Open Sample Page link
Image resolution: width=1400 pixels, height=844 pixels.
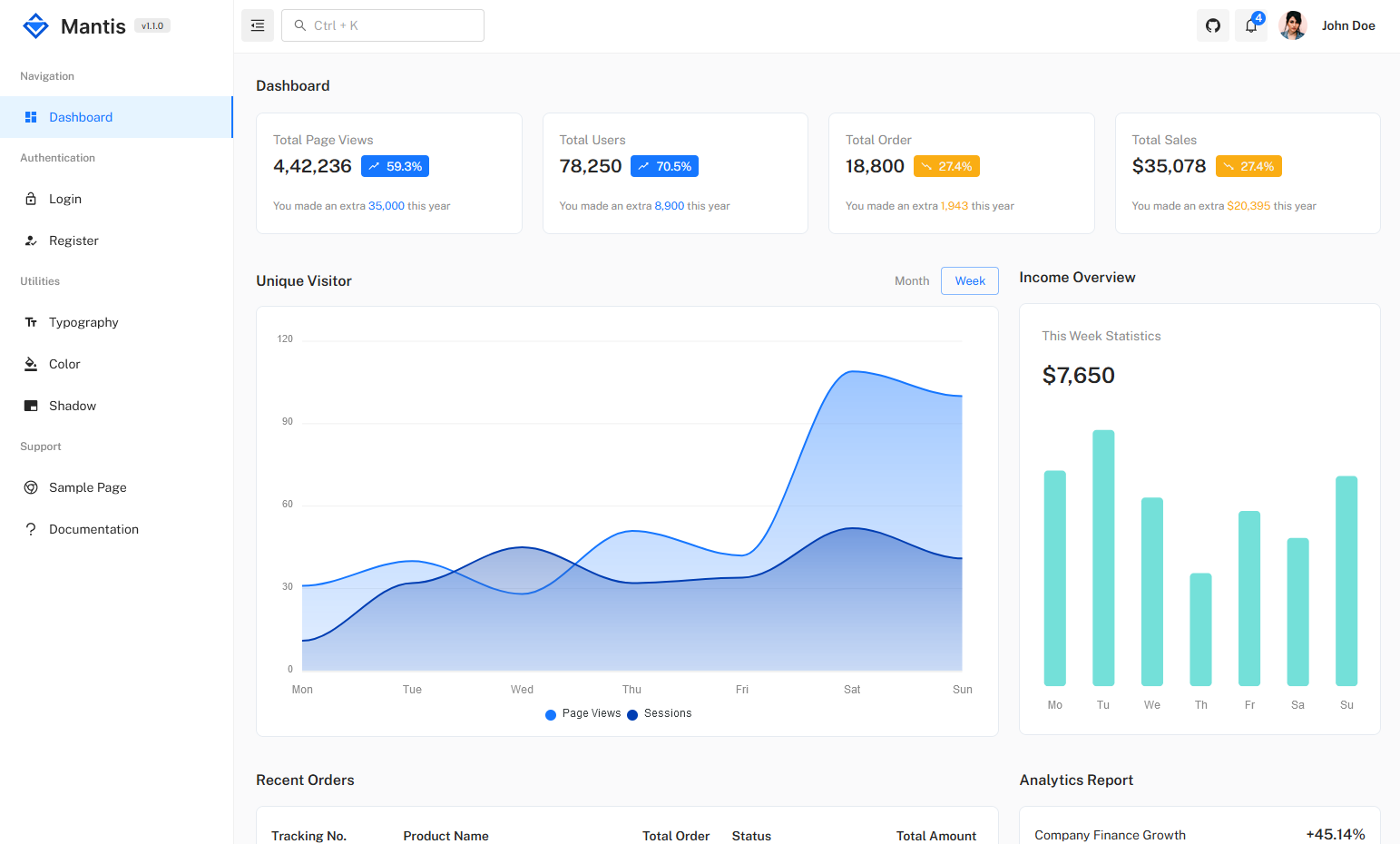tap(116, 487)
